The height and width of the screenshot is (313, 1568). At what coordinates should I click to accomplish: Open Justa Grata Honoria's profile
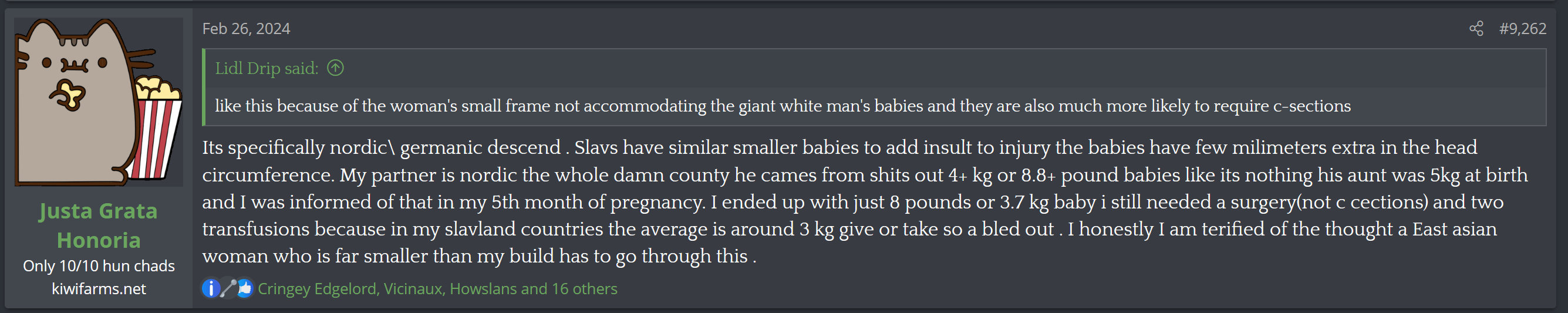(99, 226)
